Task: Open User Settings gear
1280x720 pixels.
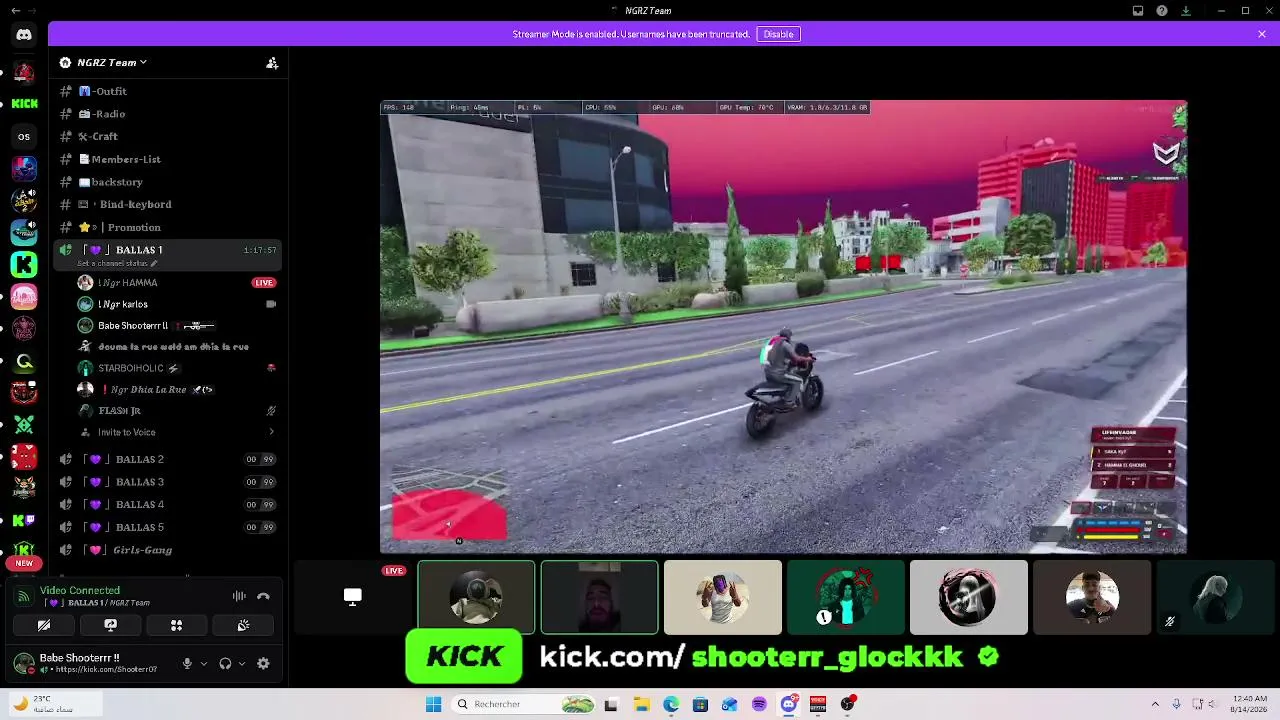Action: [263, 663]
